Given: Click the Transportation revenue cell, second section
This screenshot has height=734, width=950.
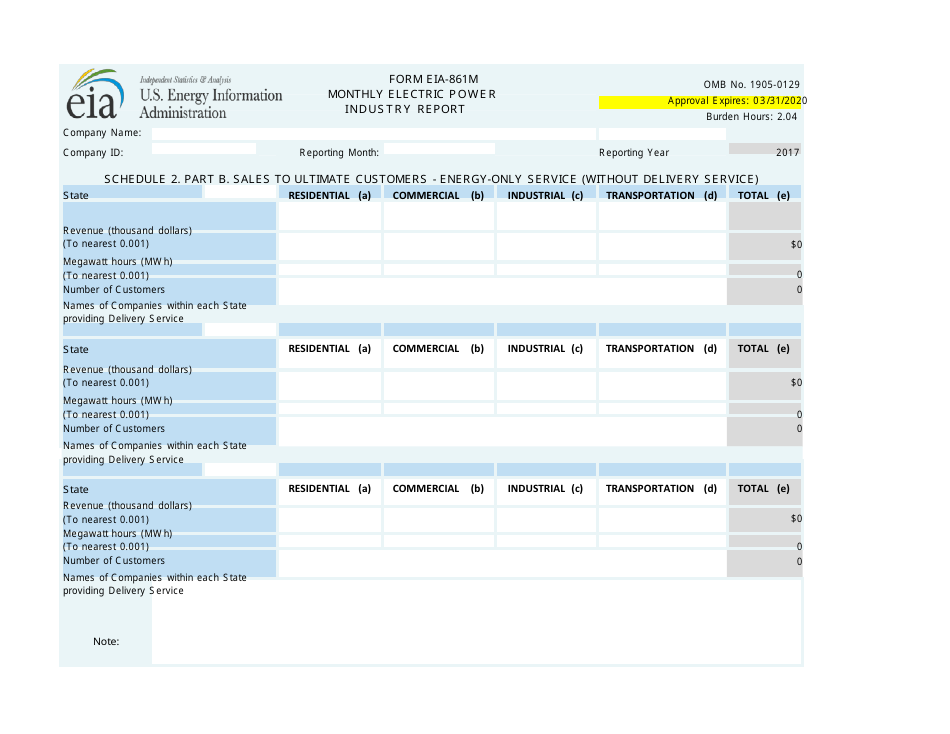Looking at the screenshot, I should 662,382.
